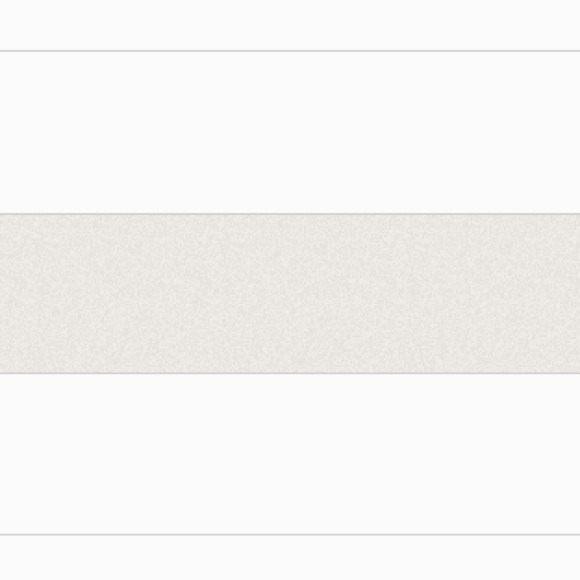Click the left end of the top gray line
The width and height of the screenshot is (580, 580).
coord(4,51)
